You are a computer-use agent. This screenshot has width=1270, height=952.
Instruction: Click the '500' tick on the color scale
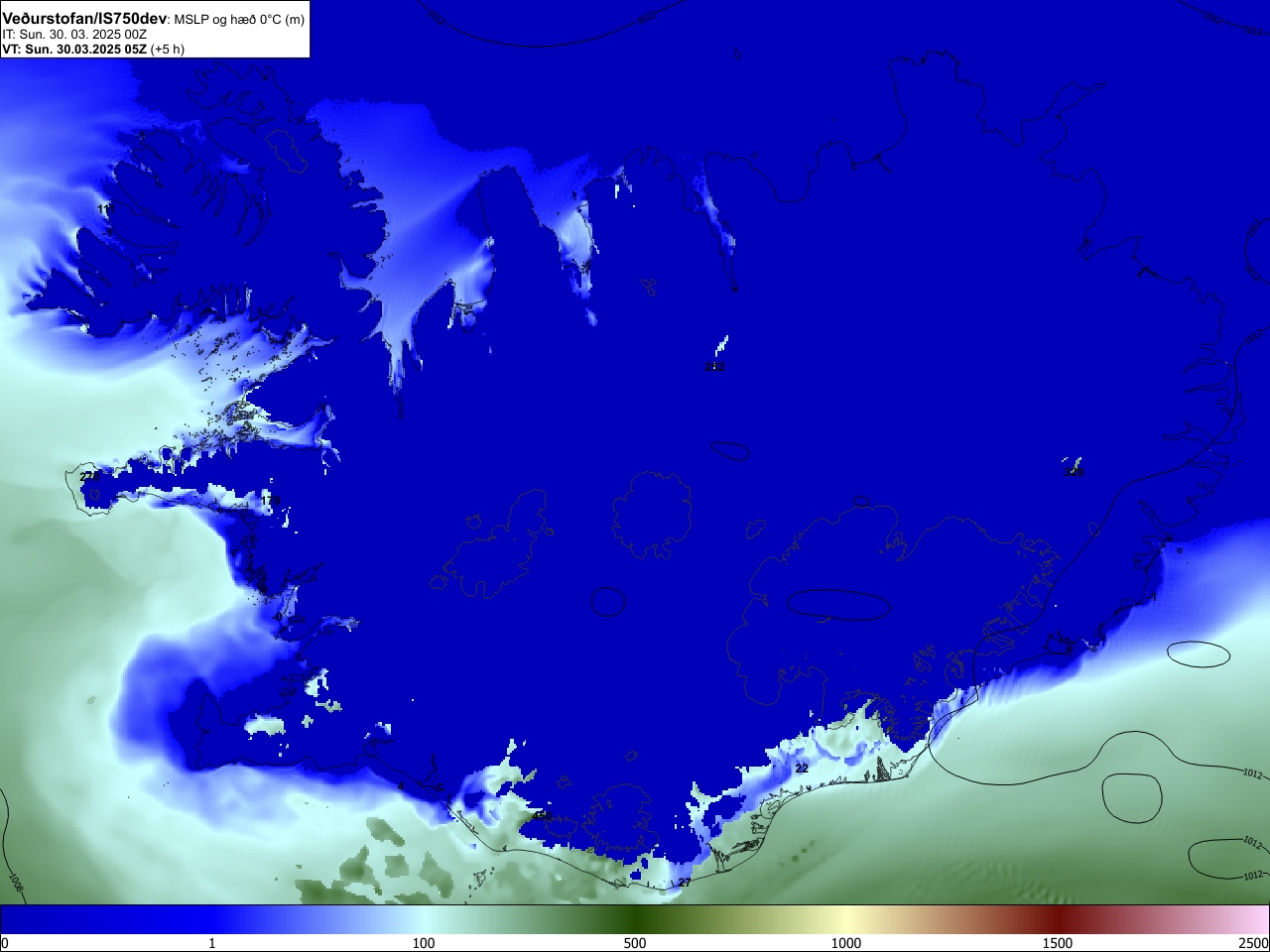tap(635, 943)
